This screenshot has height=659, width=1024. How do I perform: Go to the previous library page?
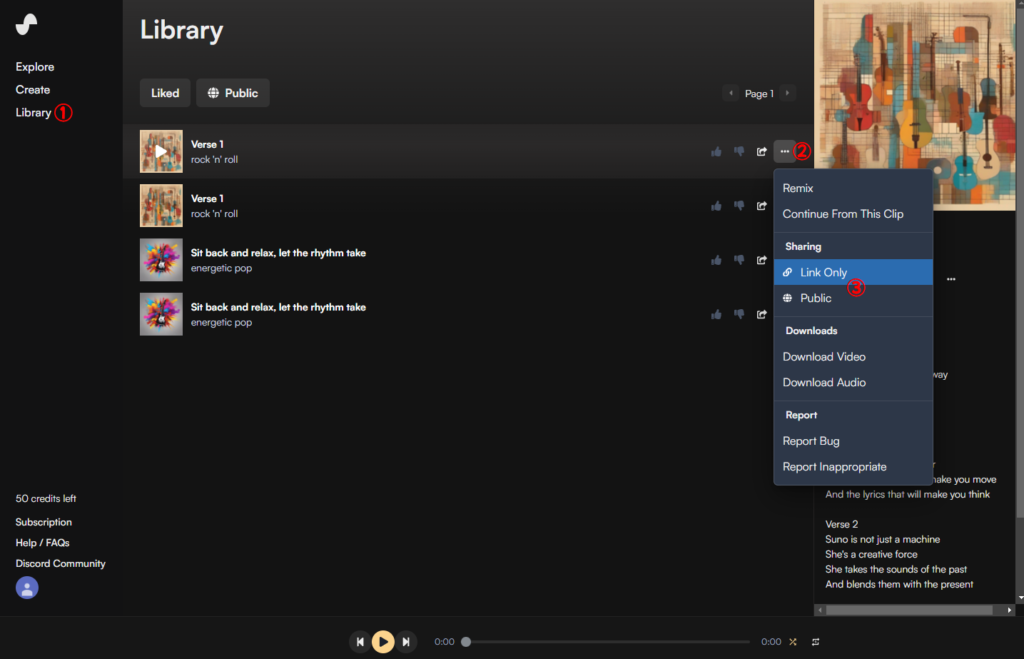point(731,94)
